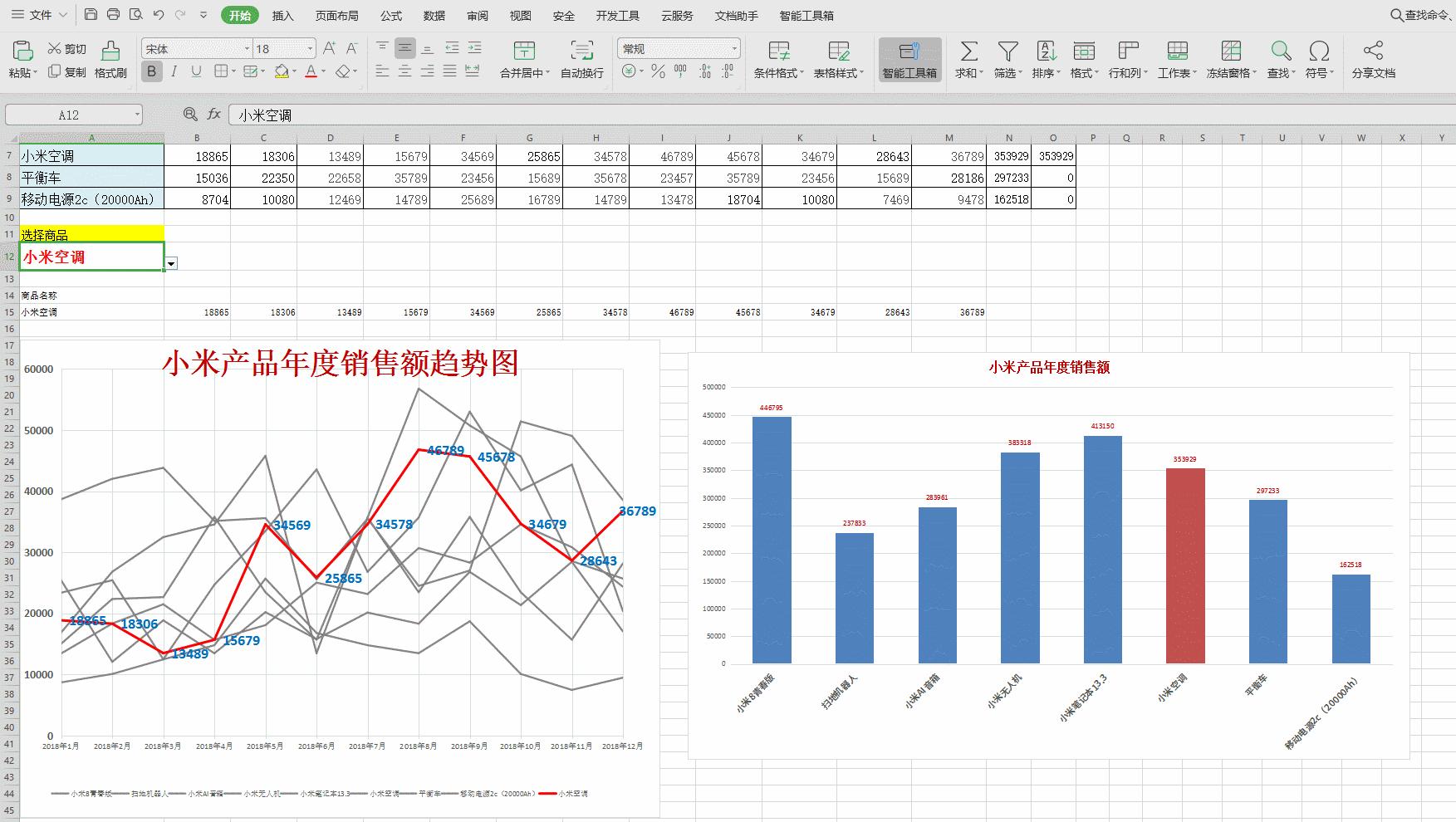The height and width of the screenshot is (822, 1456).
Task: Click the Print icon in quick toolbar
Action: click(114, 15)
